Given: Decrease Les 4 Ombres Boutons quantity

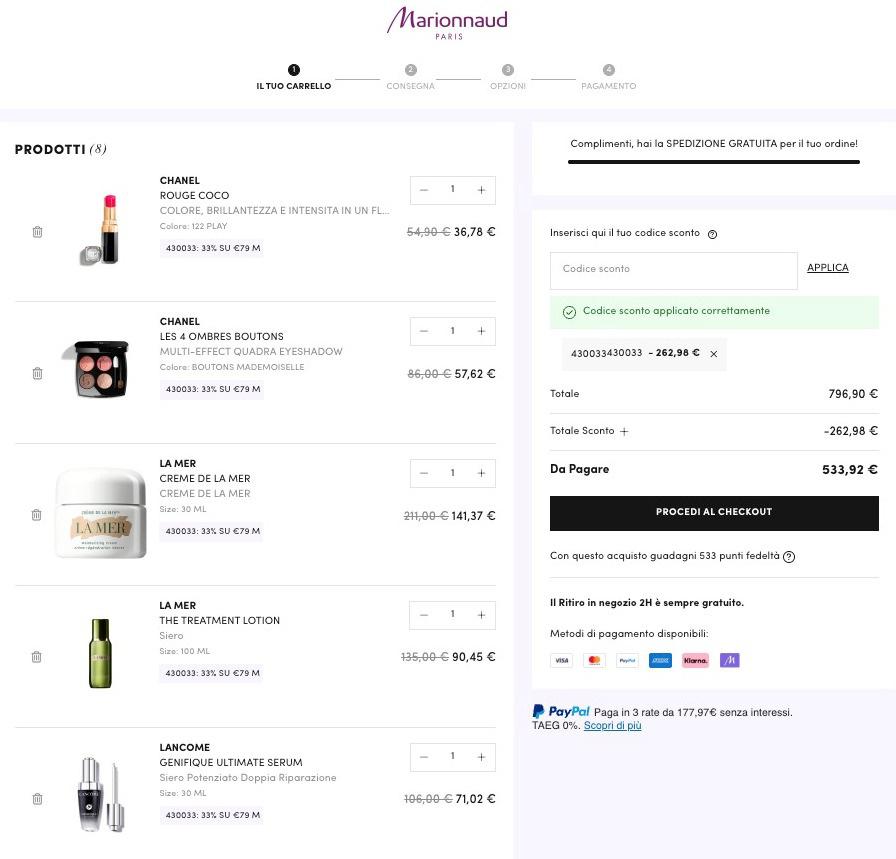Looking at the screenshot, I should tap(424, 331).
